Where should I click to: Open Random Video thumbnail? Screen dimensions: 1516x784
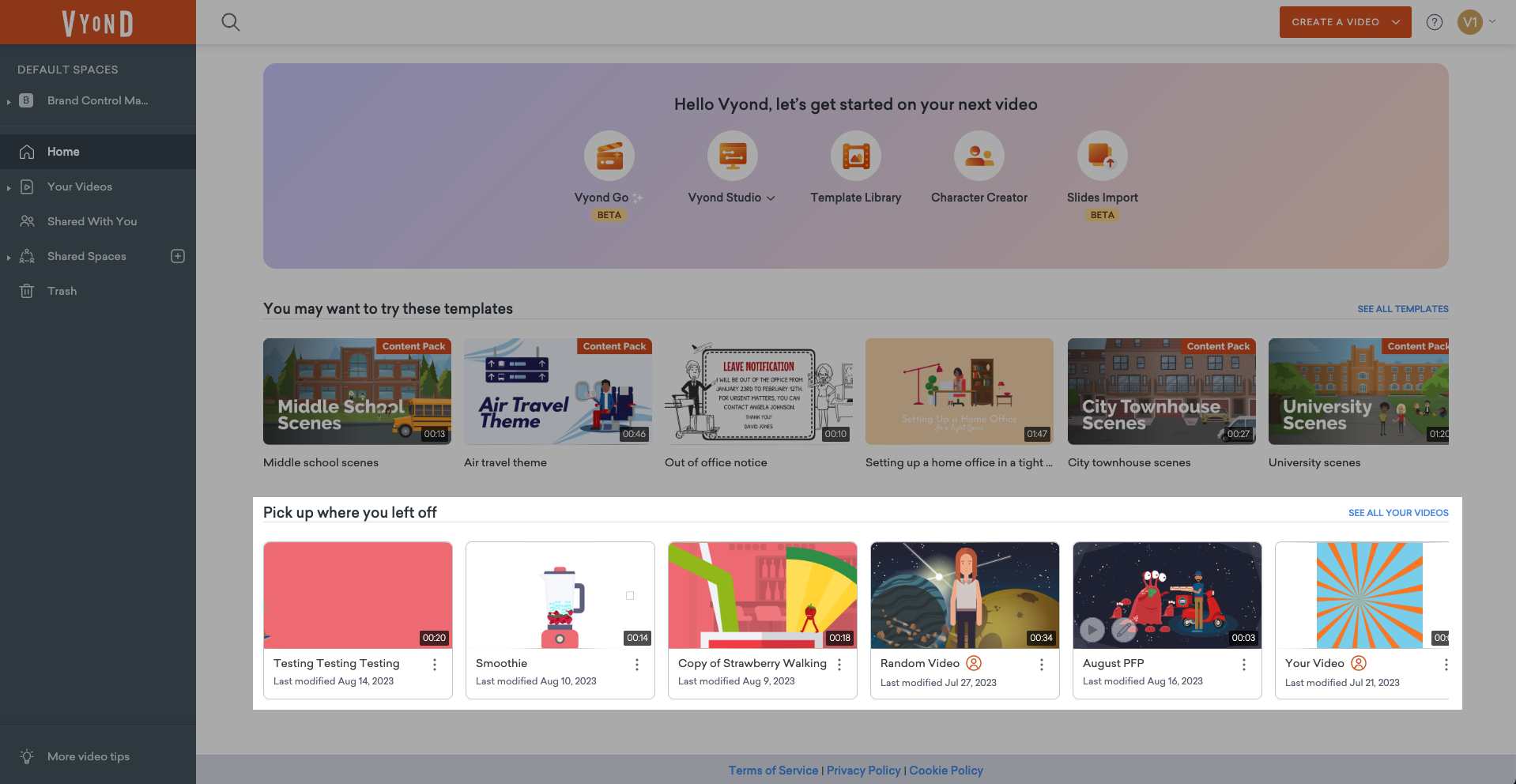click(x=965, y=595)
